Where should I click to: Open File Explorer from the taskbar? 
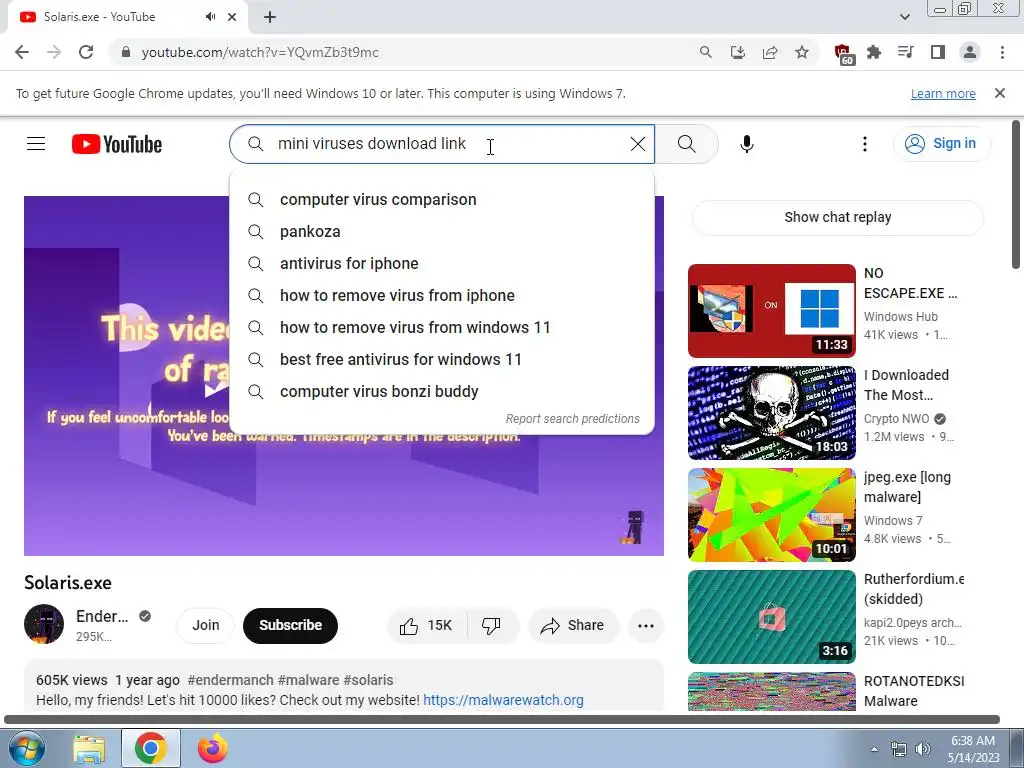pos(89,748)
